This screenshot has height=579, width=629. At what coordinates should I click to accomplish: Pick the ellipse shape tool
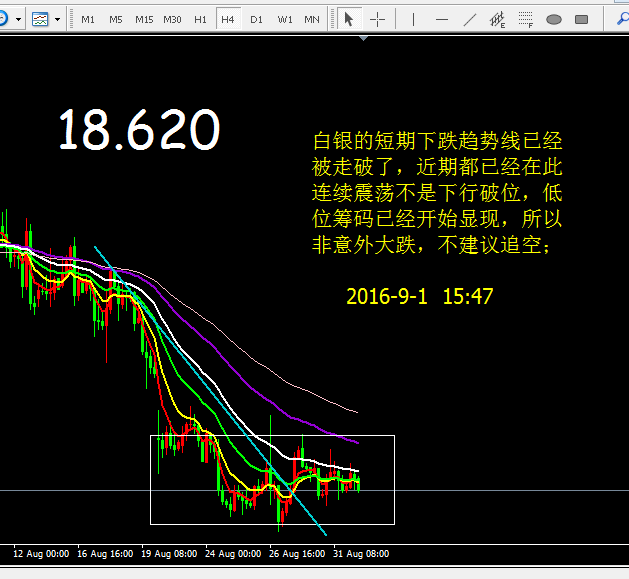click(554, 19)
